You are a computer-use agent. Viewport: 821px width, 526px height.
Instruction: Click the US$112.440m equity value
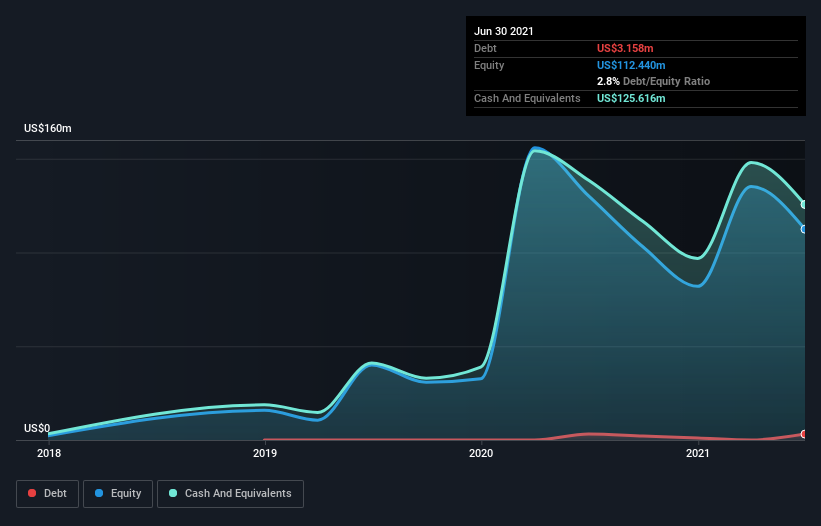point(631,65)
